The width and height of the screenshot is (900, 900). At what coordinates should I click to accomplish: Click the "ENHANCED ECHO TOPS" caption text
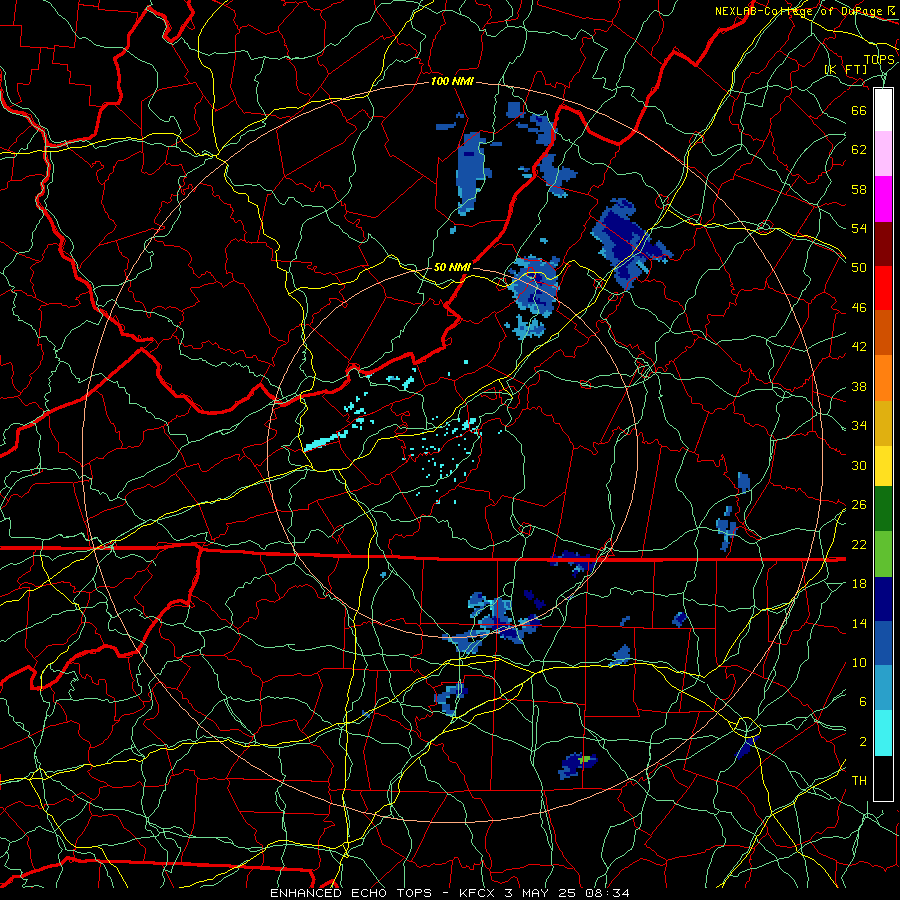click(351, 893)
